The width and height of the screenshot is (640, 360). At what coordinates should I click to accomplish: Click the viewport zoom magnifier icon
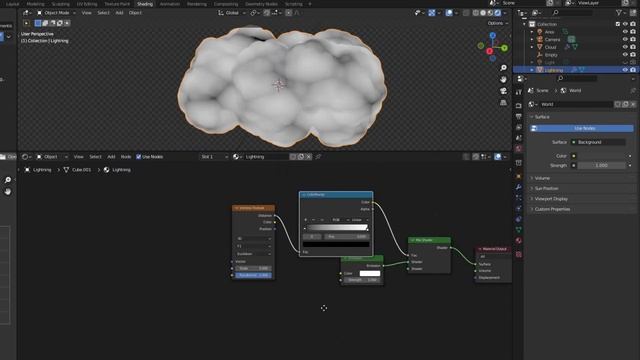503,68
